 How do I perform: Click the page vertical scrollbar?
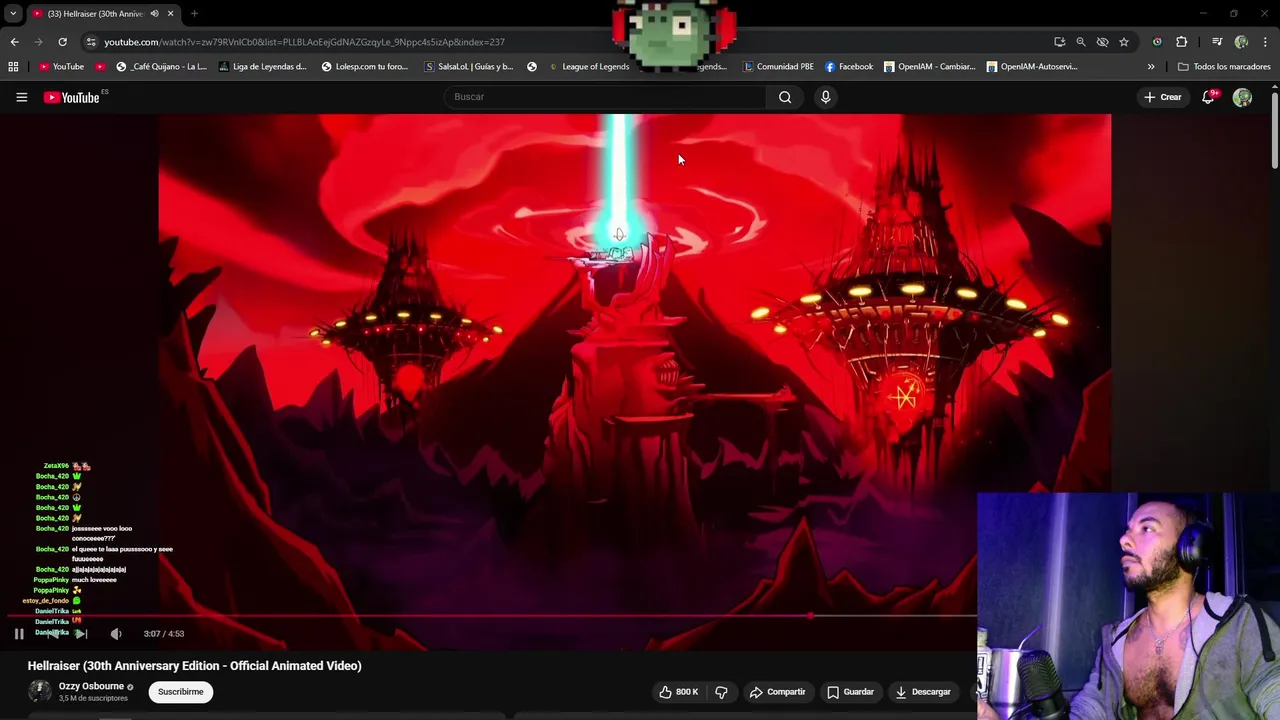(x=1274, y=130)
